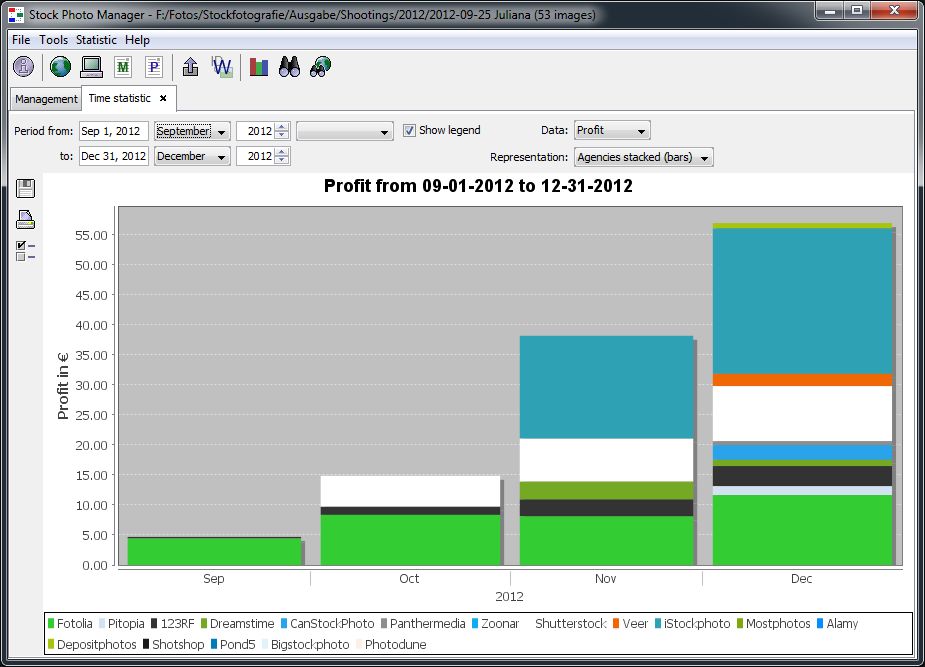Open the globe web toolbar icon

(60, 67)
